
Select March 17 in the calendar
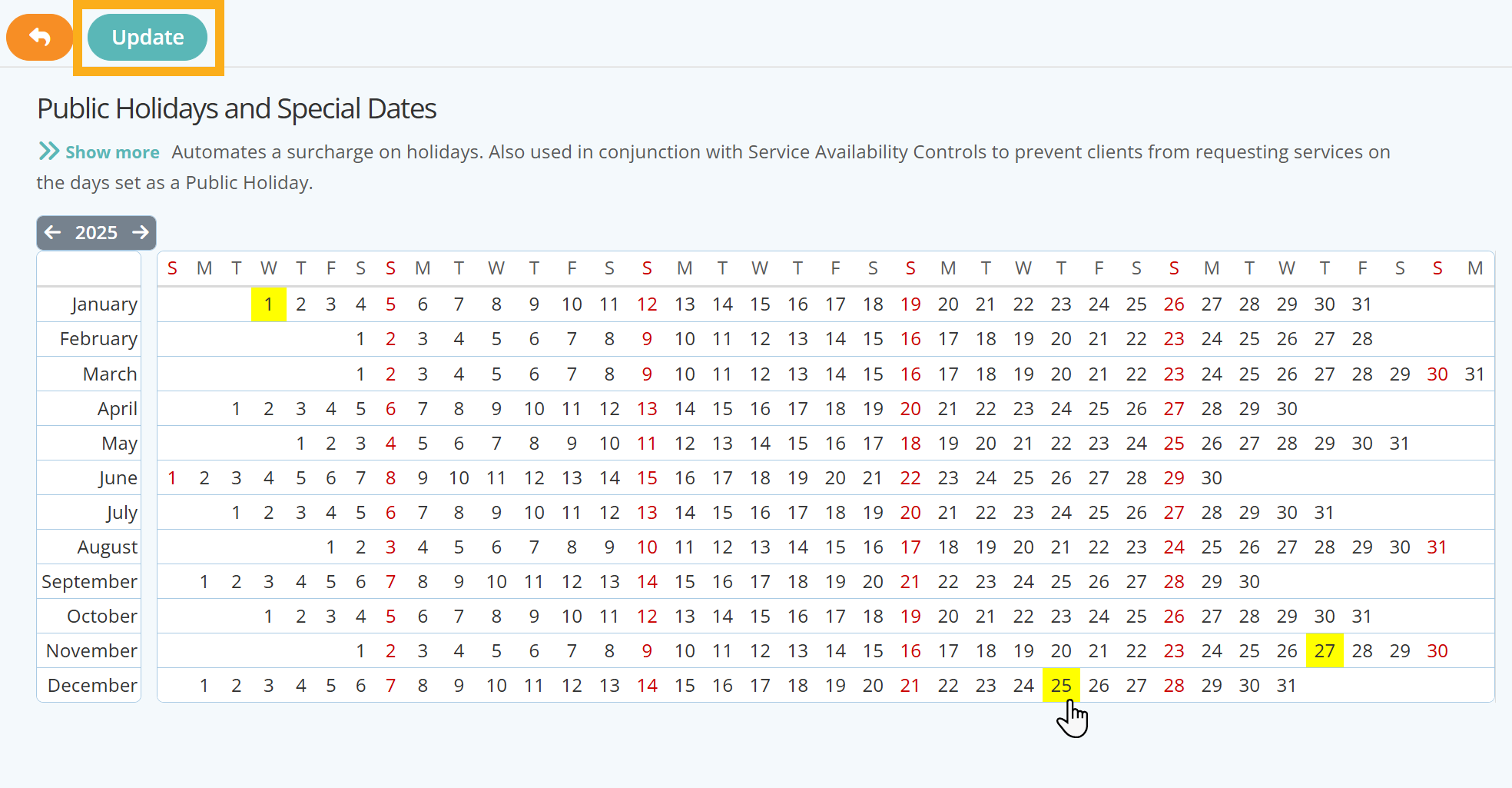coord(948,374)
